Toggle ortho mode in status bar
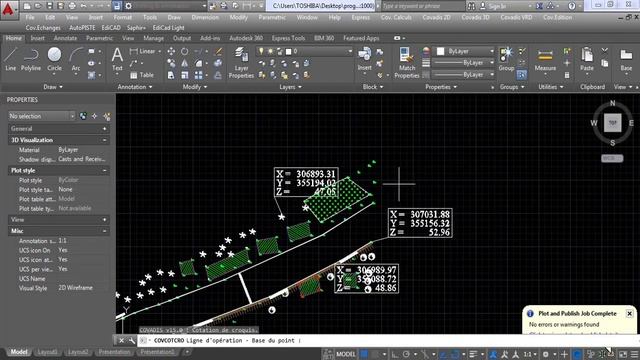Screen dimensions: 640x360 (395, 354)
